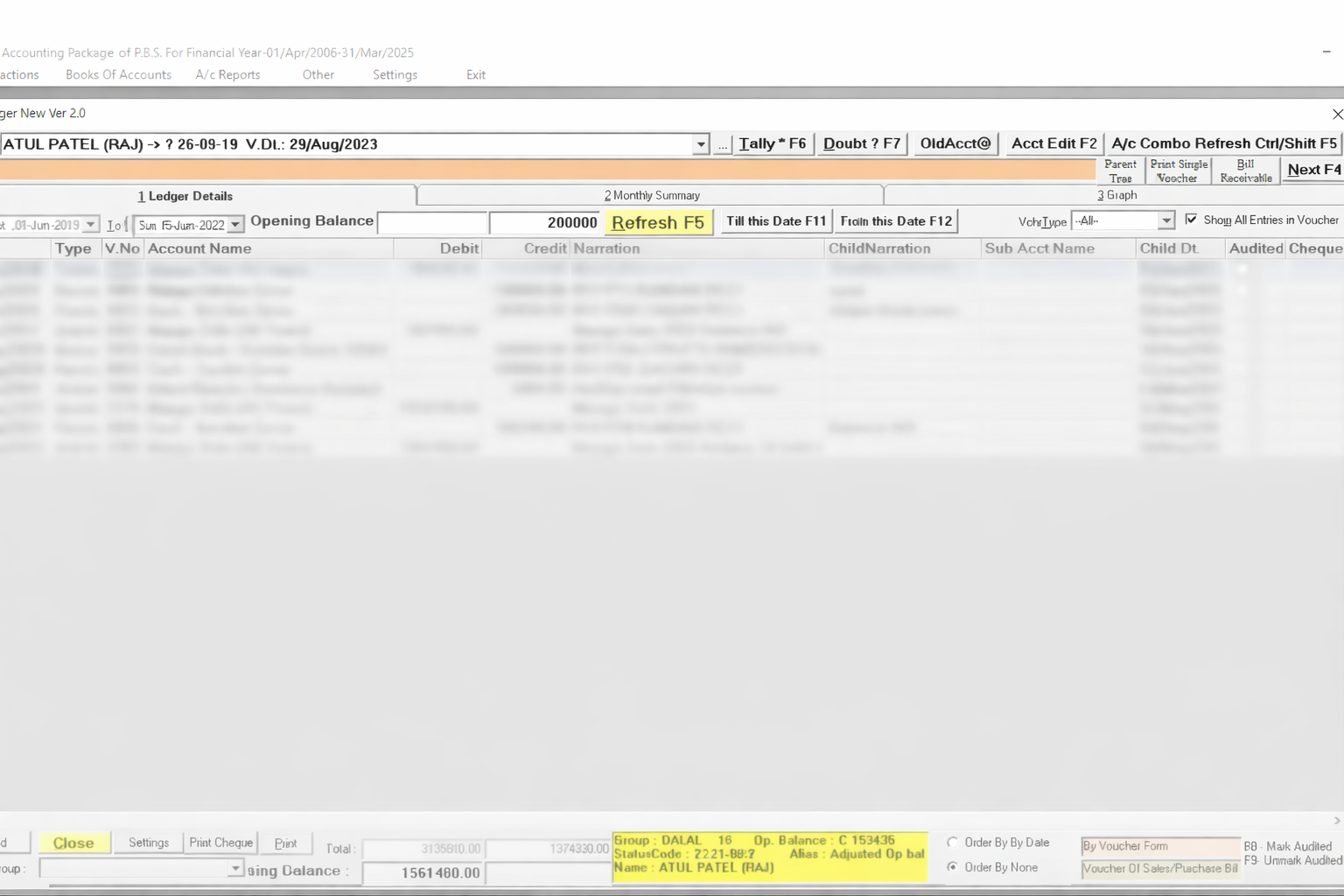Click the Acct Edit F2 button
This screenshot has height=896, width=1344.
(x=1053, y=143)
